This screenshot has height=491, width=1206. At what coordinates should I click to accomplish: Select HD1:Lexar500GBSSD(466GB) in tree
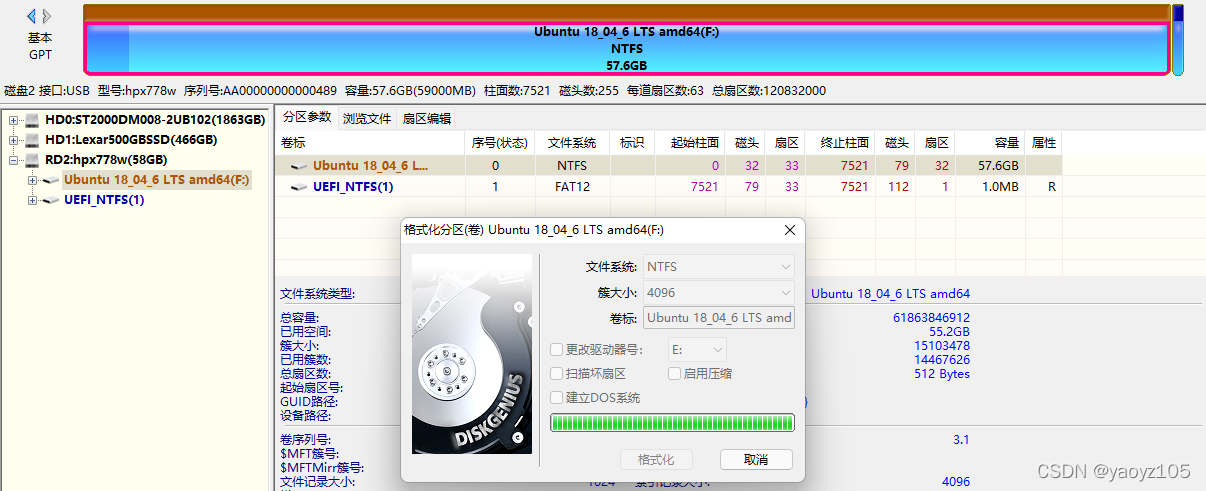(x=133, y=140)
